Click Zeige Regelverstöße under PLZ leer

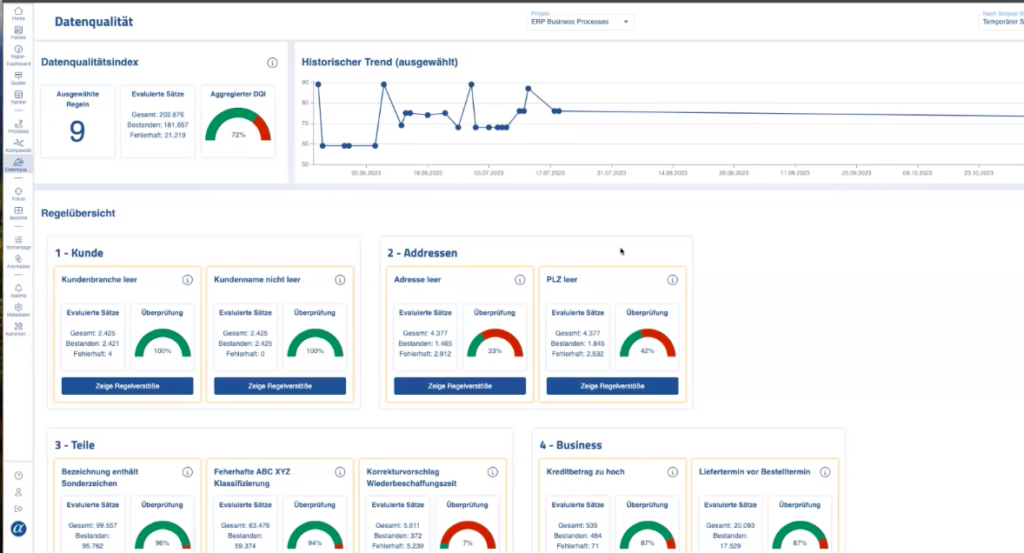612,386
